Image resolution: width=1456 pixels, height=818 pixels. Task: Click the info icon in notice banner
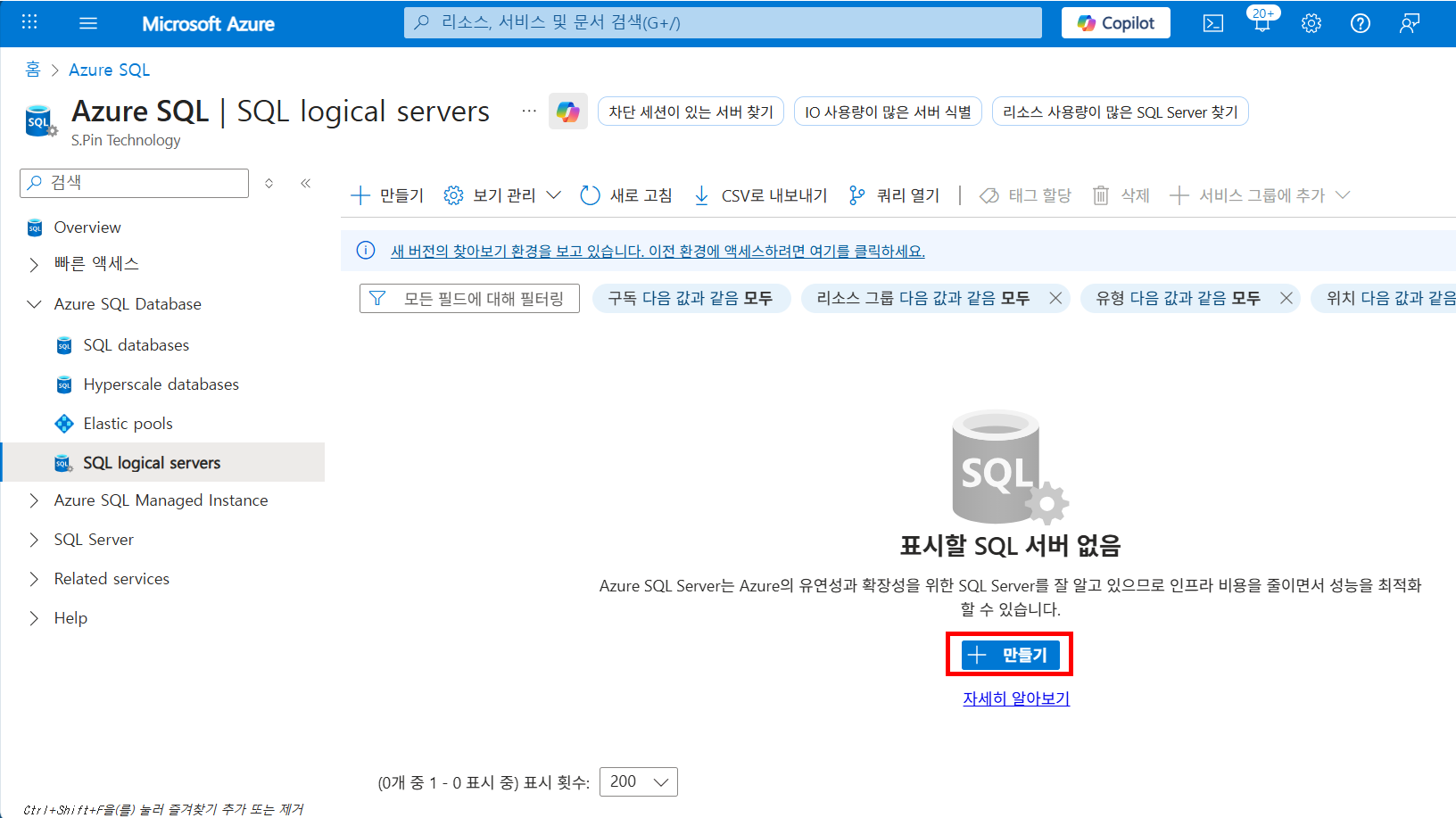(x=366, y=251)
